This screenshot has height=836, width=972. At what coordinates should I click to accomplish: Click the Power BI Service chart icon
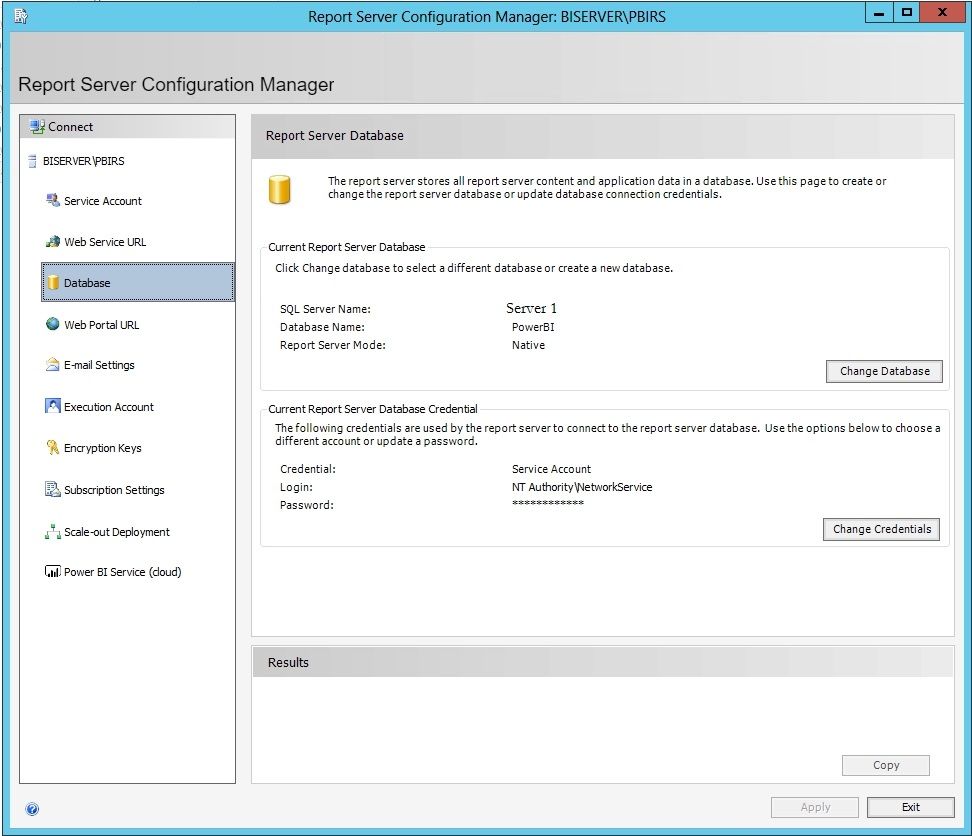pos(53,571)
